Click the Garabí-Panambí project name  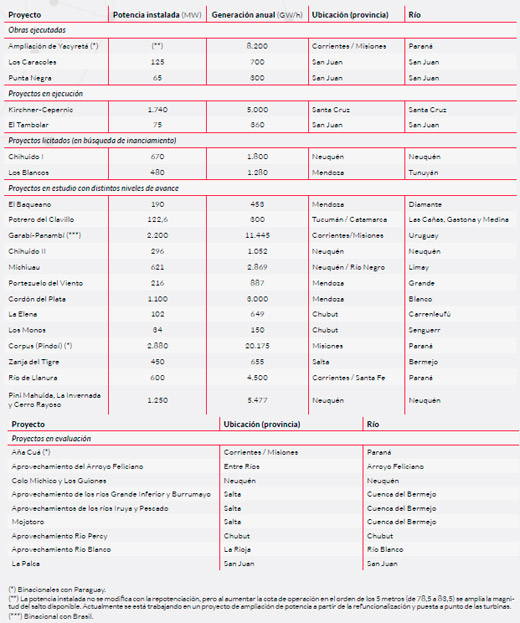44,235
